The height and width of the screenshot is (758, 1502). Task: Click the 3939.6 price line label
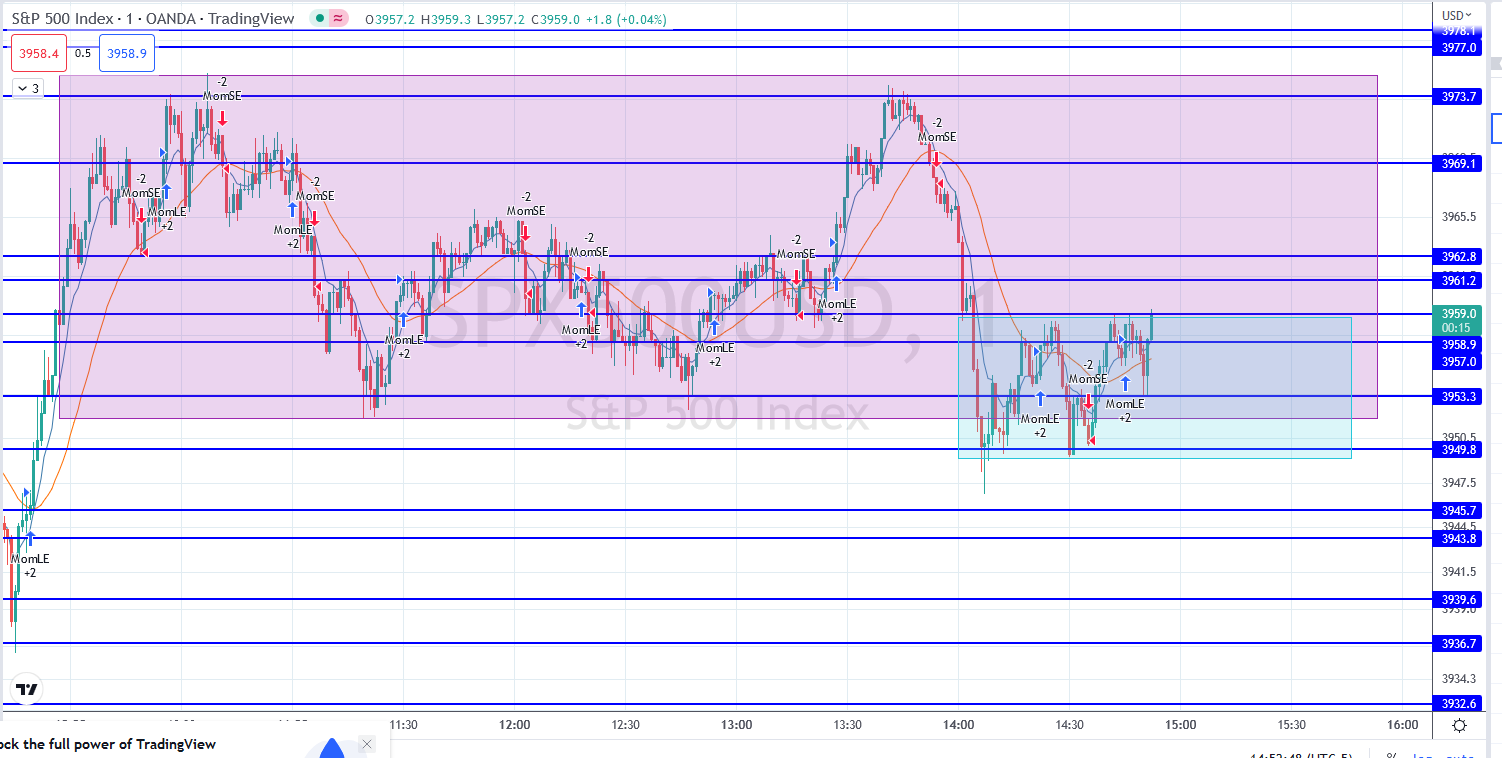point(1460,599)
